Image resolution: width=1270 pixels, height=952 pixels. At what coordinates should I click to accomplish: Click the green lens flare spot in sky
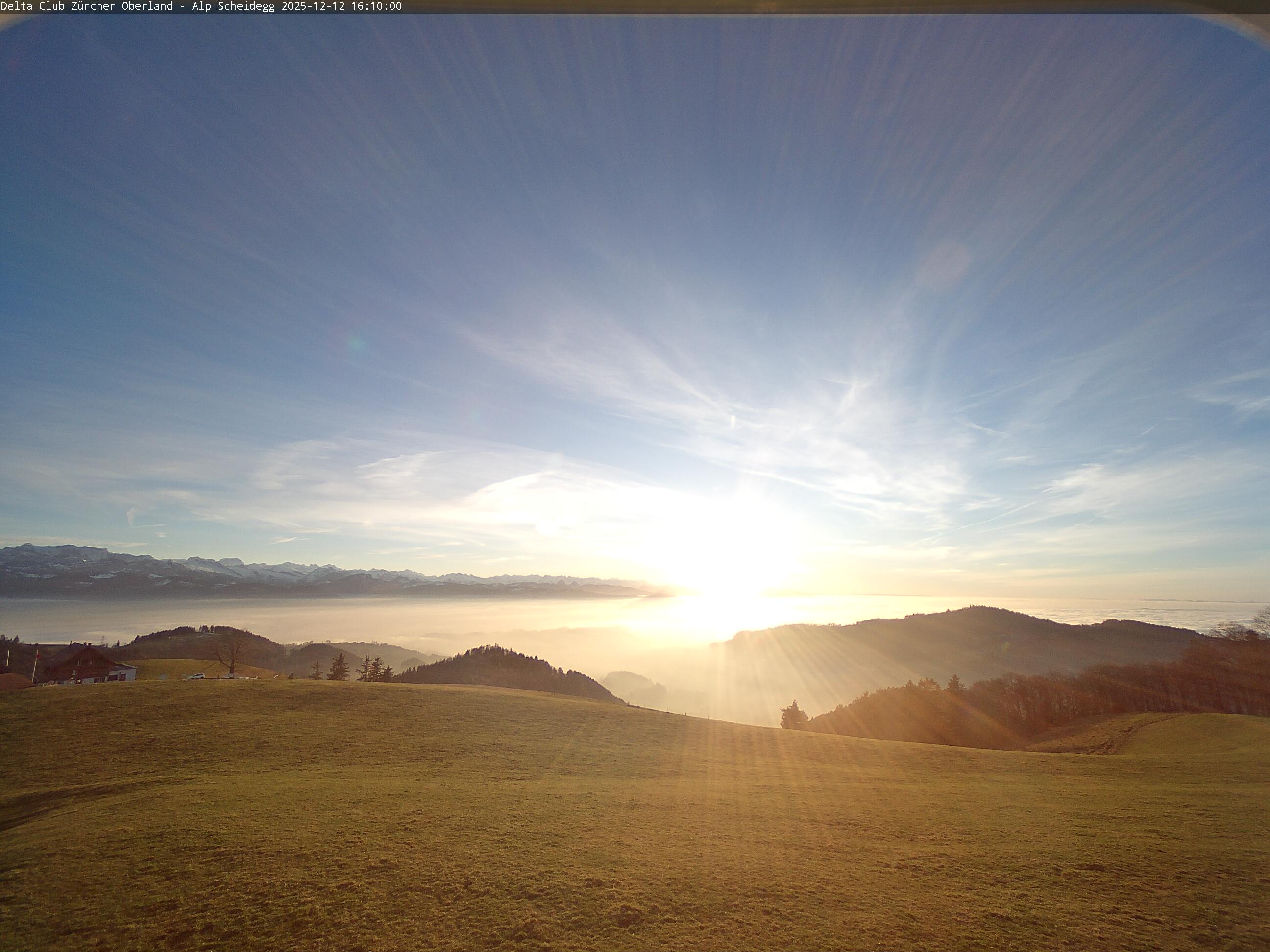click(x=357, y=345)
